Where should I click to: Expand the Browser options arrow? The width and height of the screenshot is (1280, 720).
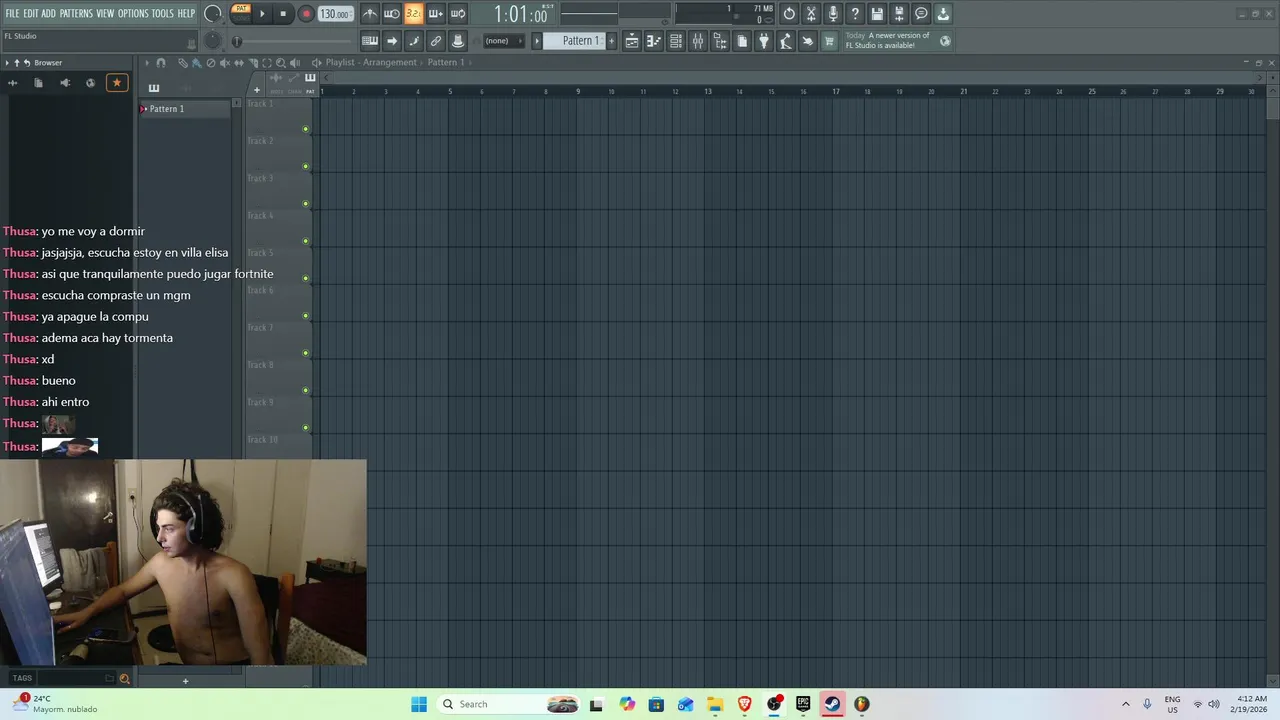7,63
